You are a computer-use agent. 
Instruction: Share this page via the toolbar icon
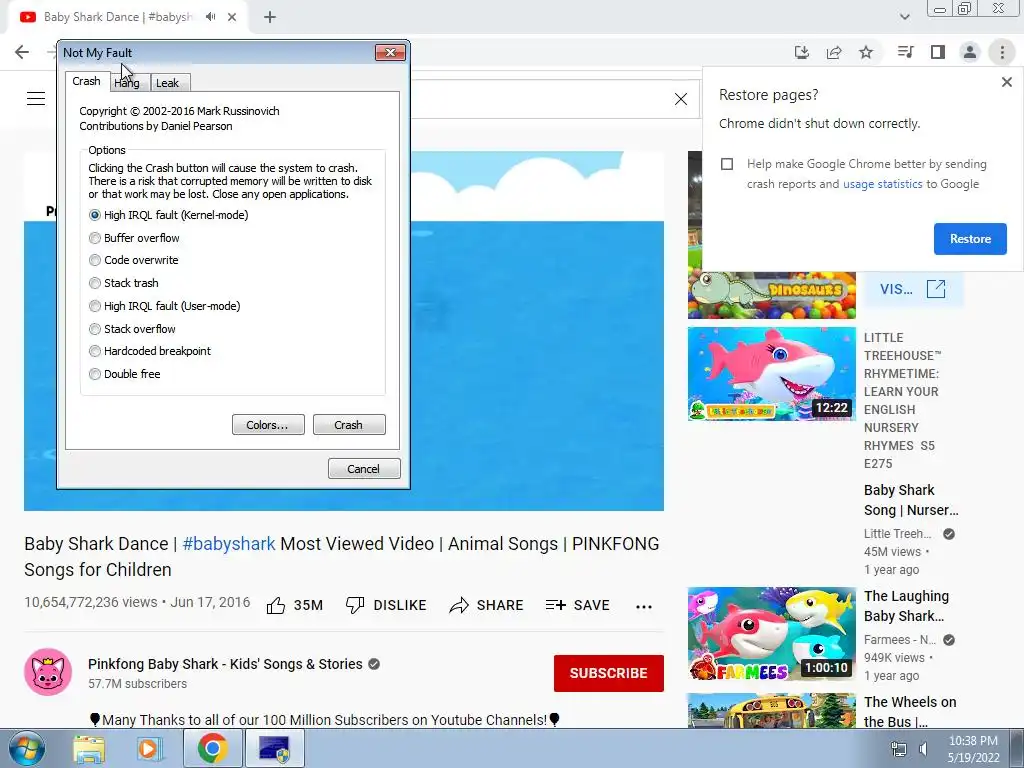[834, 52]
